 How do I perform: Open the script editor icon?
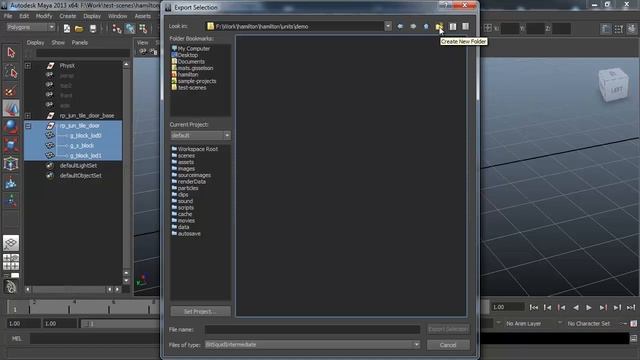click(x=633, y=338)
